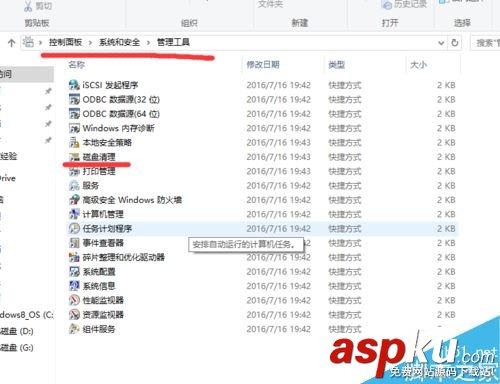Click the 事件查看器 icon

click(74, 243)
